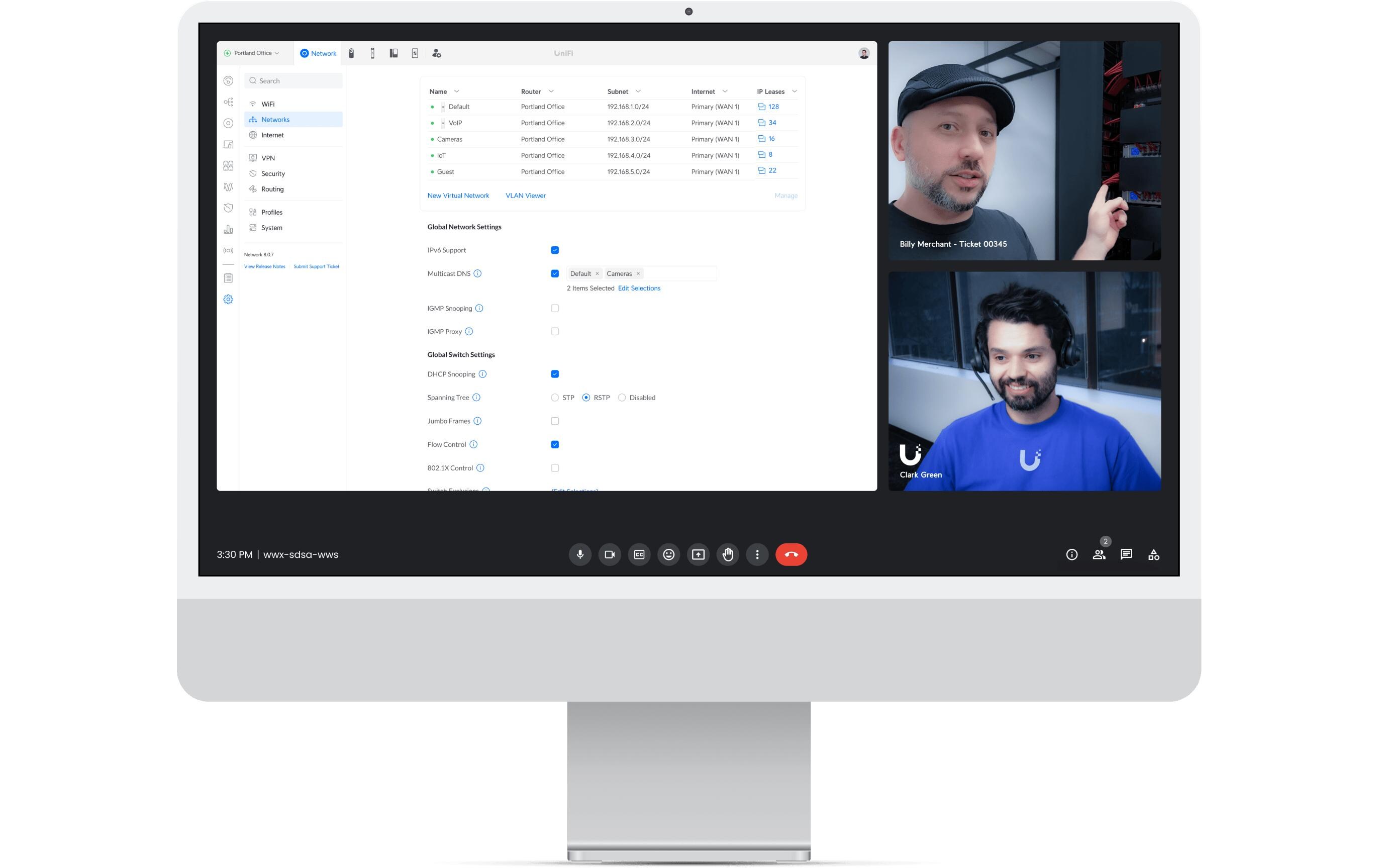Click the End Call red button
Screen dimensions: 1379x868
point(790,554)
